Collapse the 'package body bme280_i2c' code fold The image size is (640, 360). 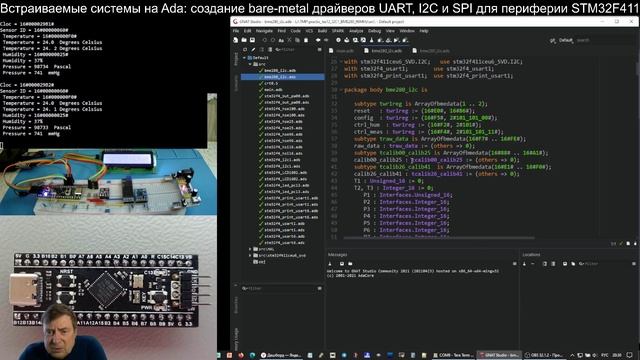click(341, 90)
